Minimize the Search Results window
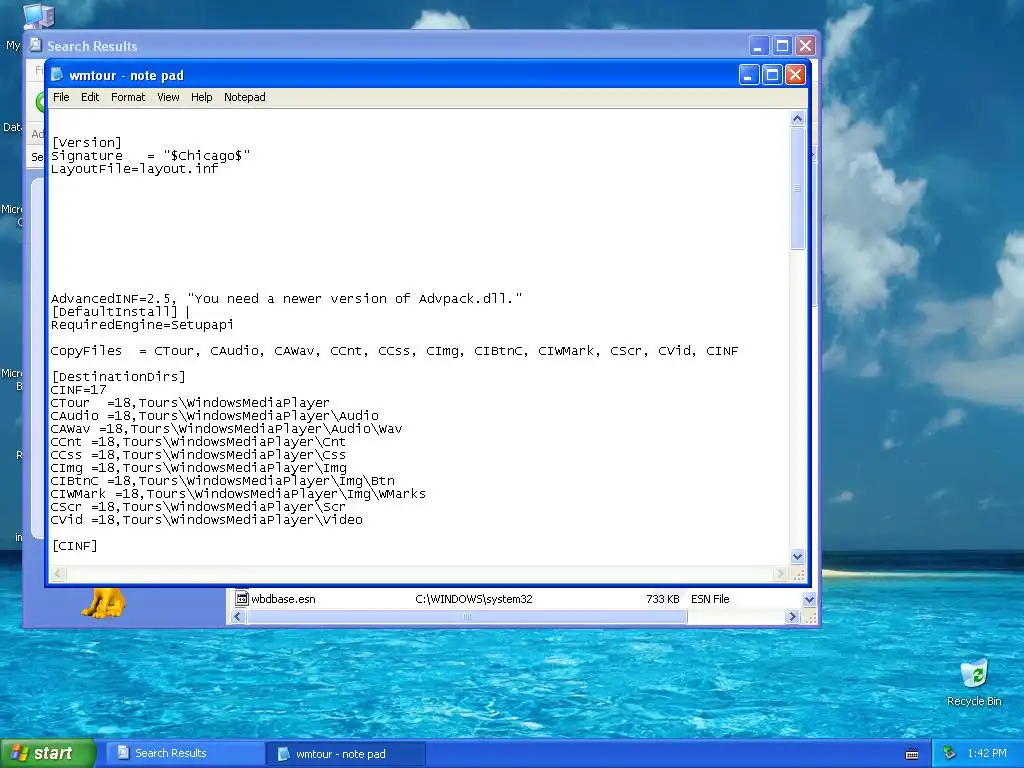Viewport: 1024px width, 768px height. (758, 46)
